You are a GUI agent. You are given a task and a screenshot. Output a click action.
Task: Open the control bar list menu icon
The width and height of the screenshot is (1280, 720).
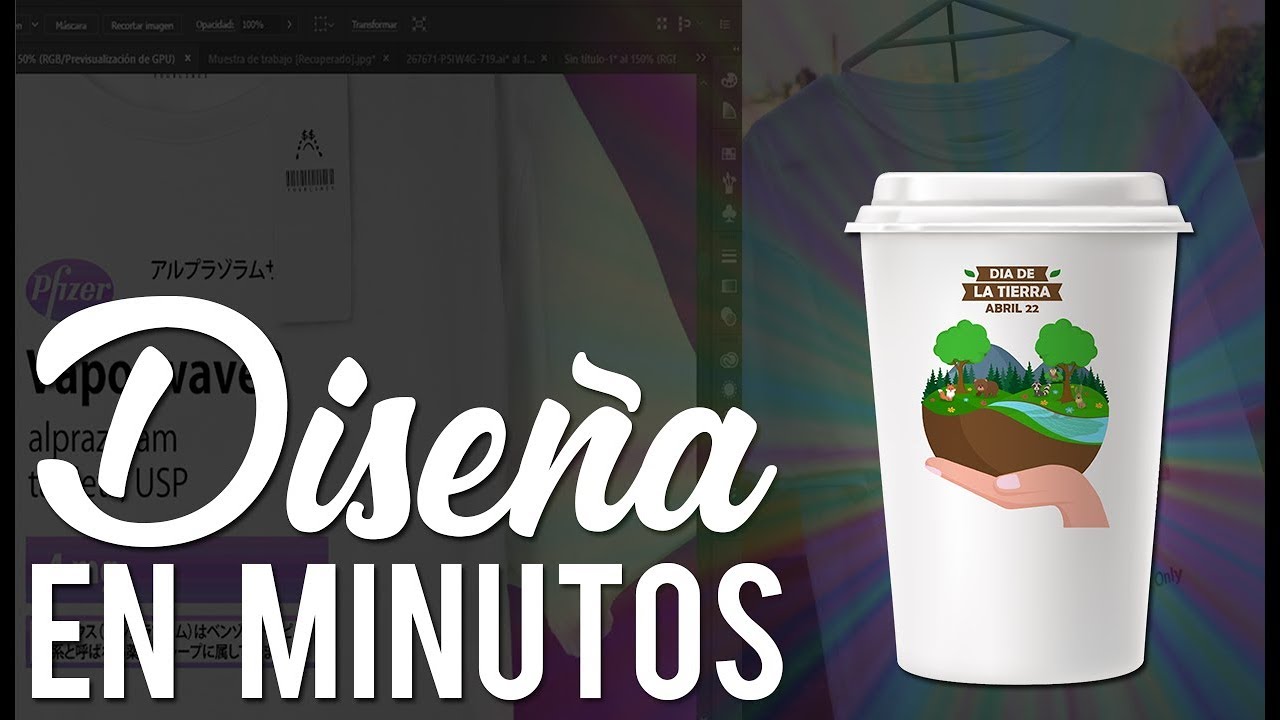[725, 24]
